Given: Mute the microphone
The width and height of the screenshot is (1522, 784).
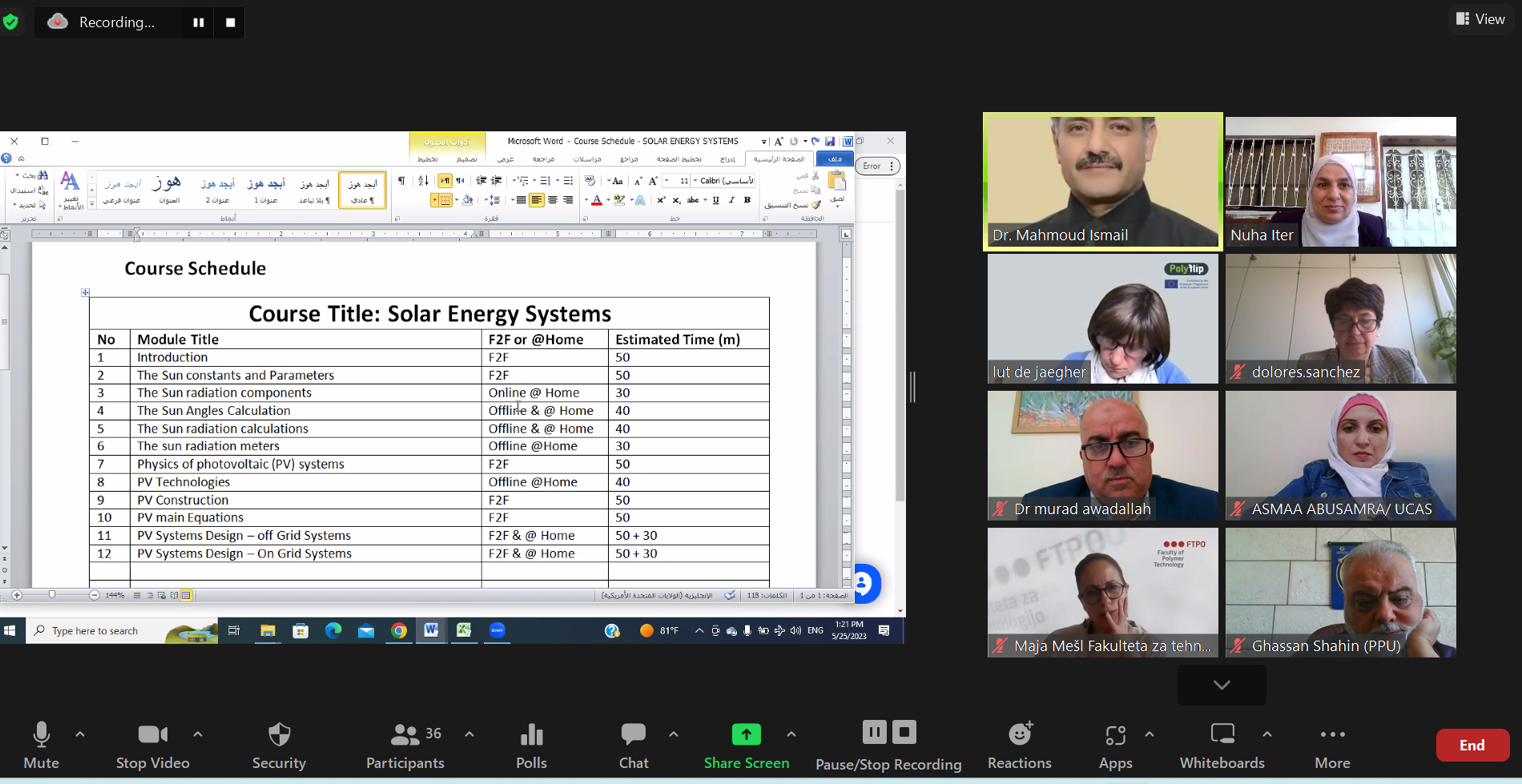Looking at the screenshot, I should (x=42, y=746).
